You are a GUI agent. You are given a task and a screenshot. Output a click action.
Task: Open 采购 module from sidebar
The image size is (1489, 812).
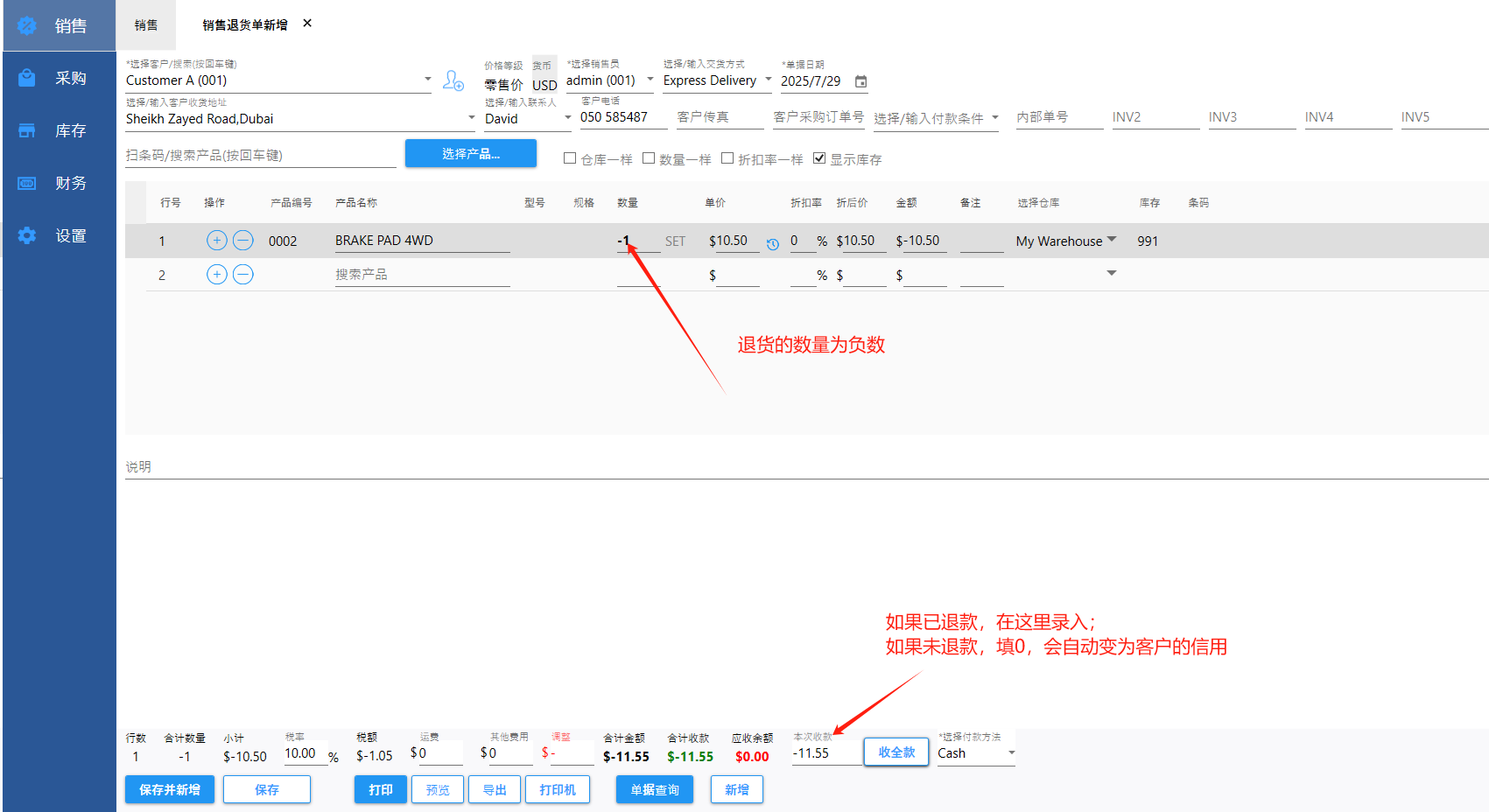coord(59,78)
